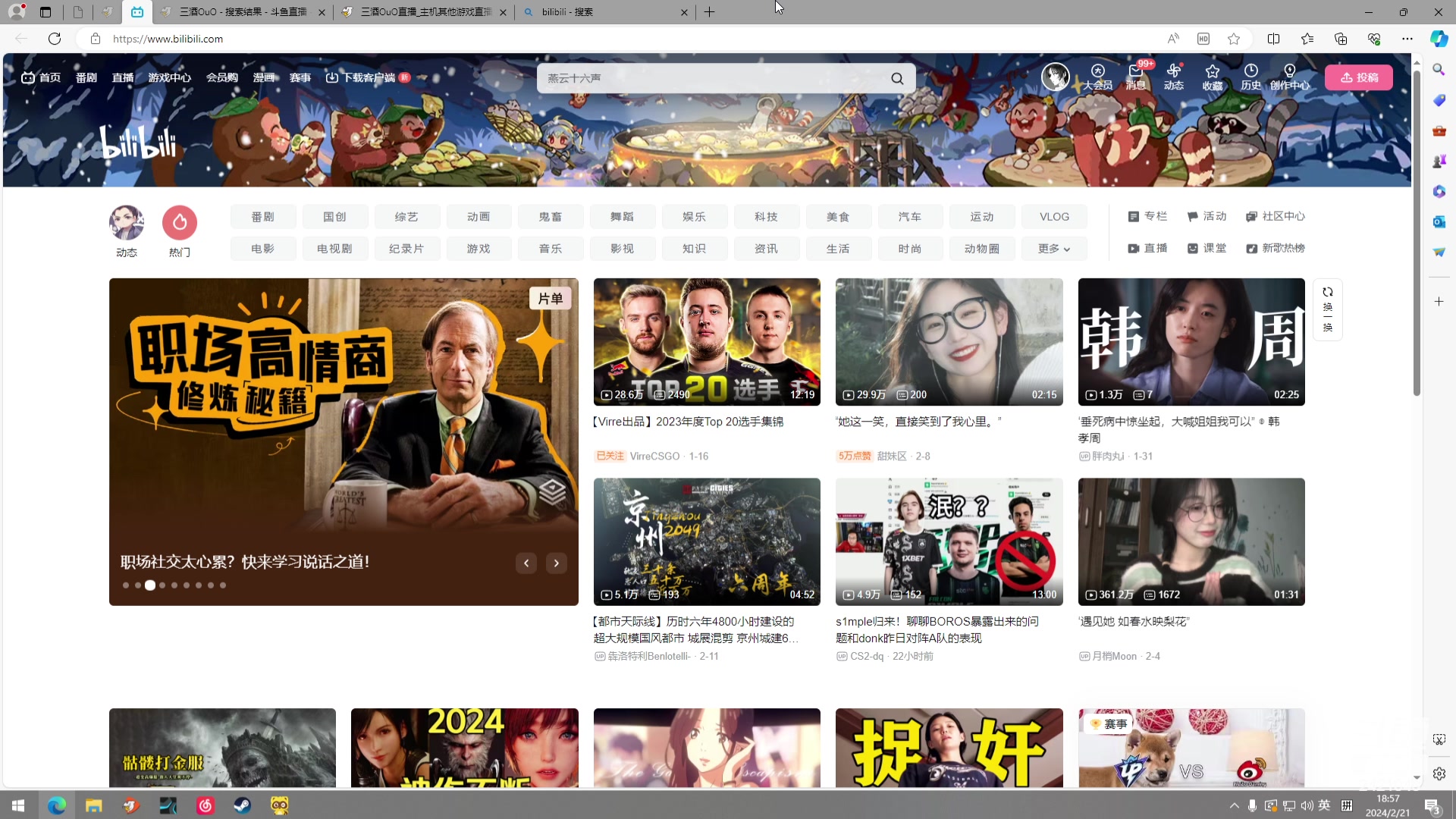Open the 游戏 category link
This screenshot has width=1456, height=819.
[479, 249]
